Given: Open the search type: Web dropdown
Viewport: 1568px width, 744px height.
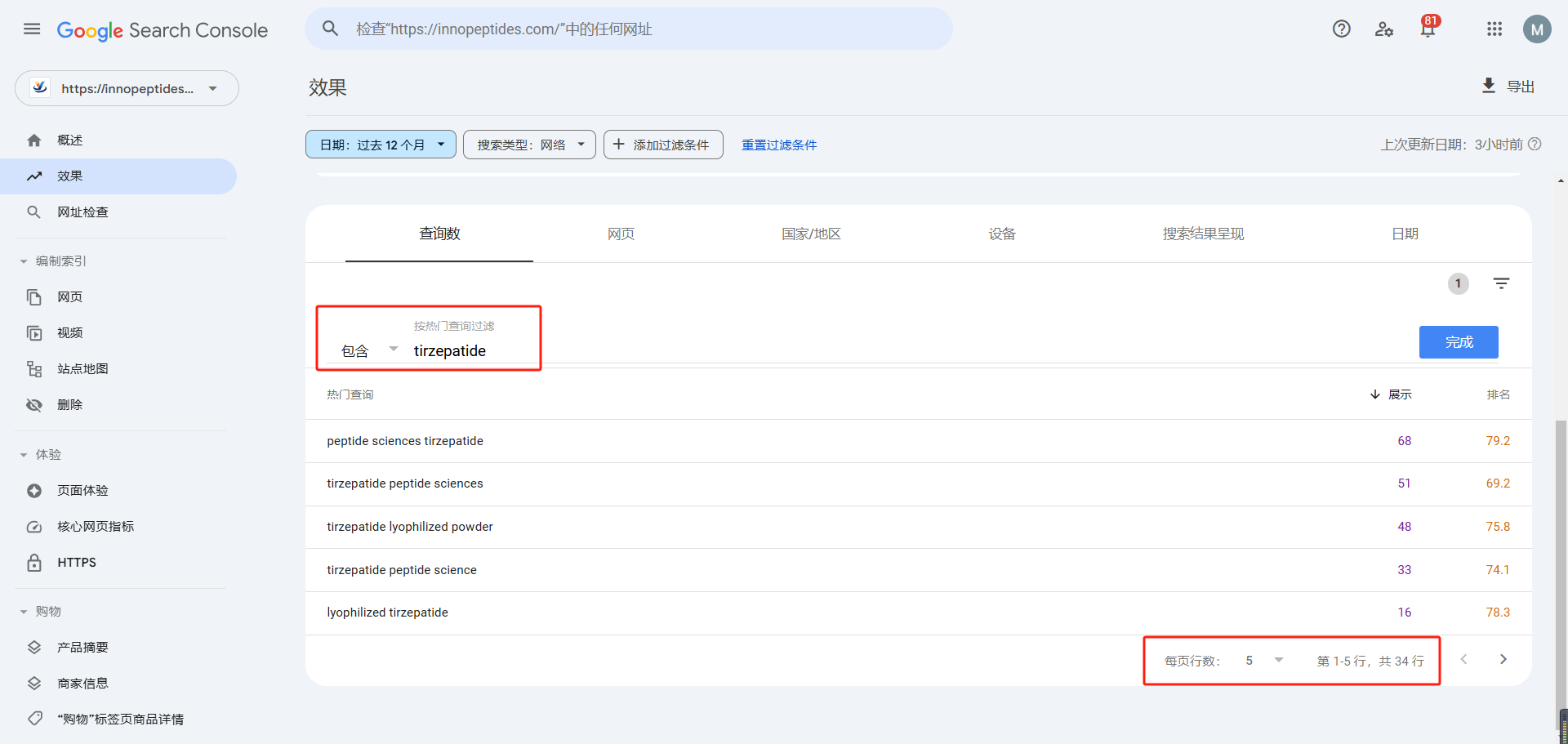Looking at the screenshot, I should 529,145.
